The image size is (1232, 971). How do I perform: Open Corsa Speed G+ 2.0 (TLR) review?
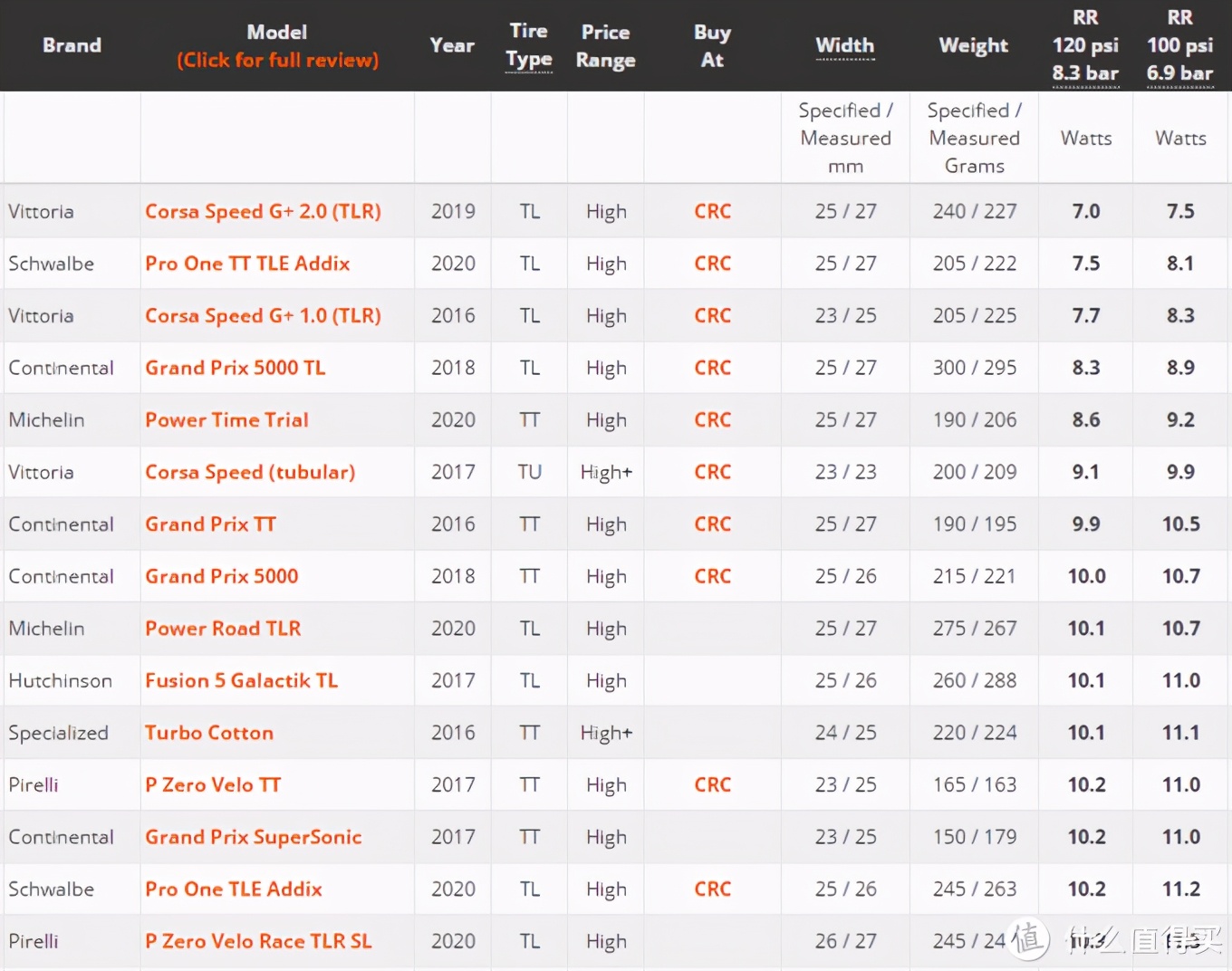[263, 211]
